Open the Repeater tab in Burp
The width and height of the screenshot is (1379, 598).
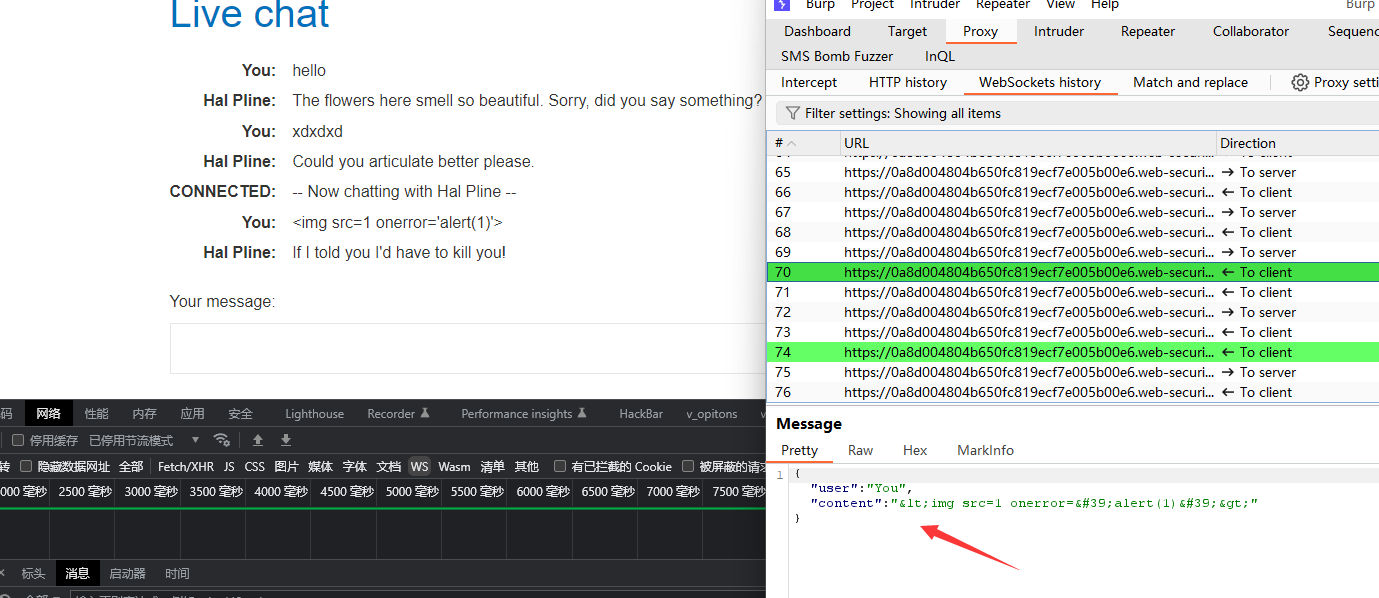1147,31
